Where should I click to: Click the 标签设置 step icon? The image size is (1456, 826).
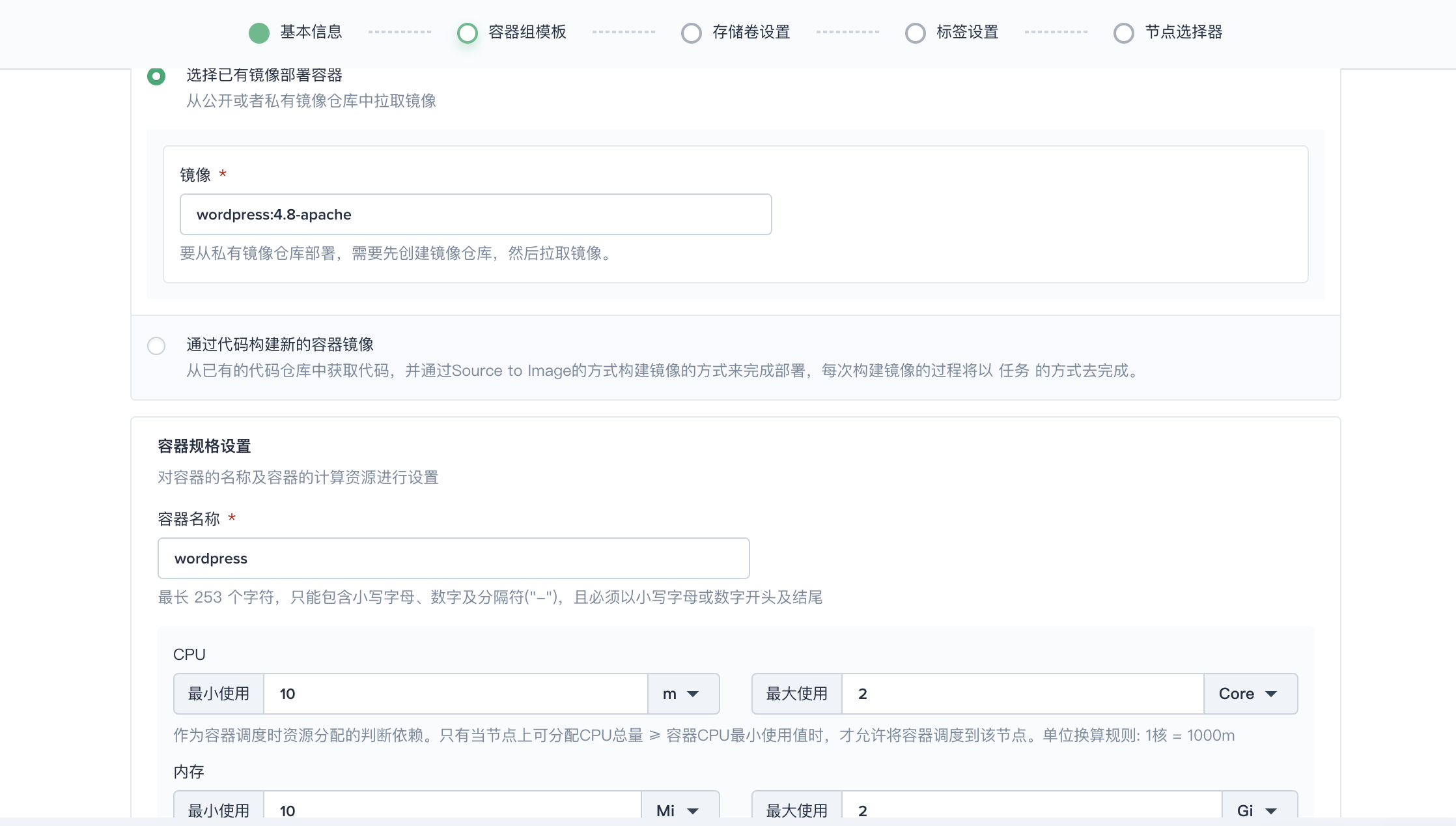pos(917,32)
